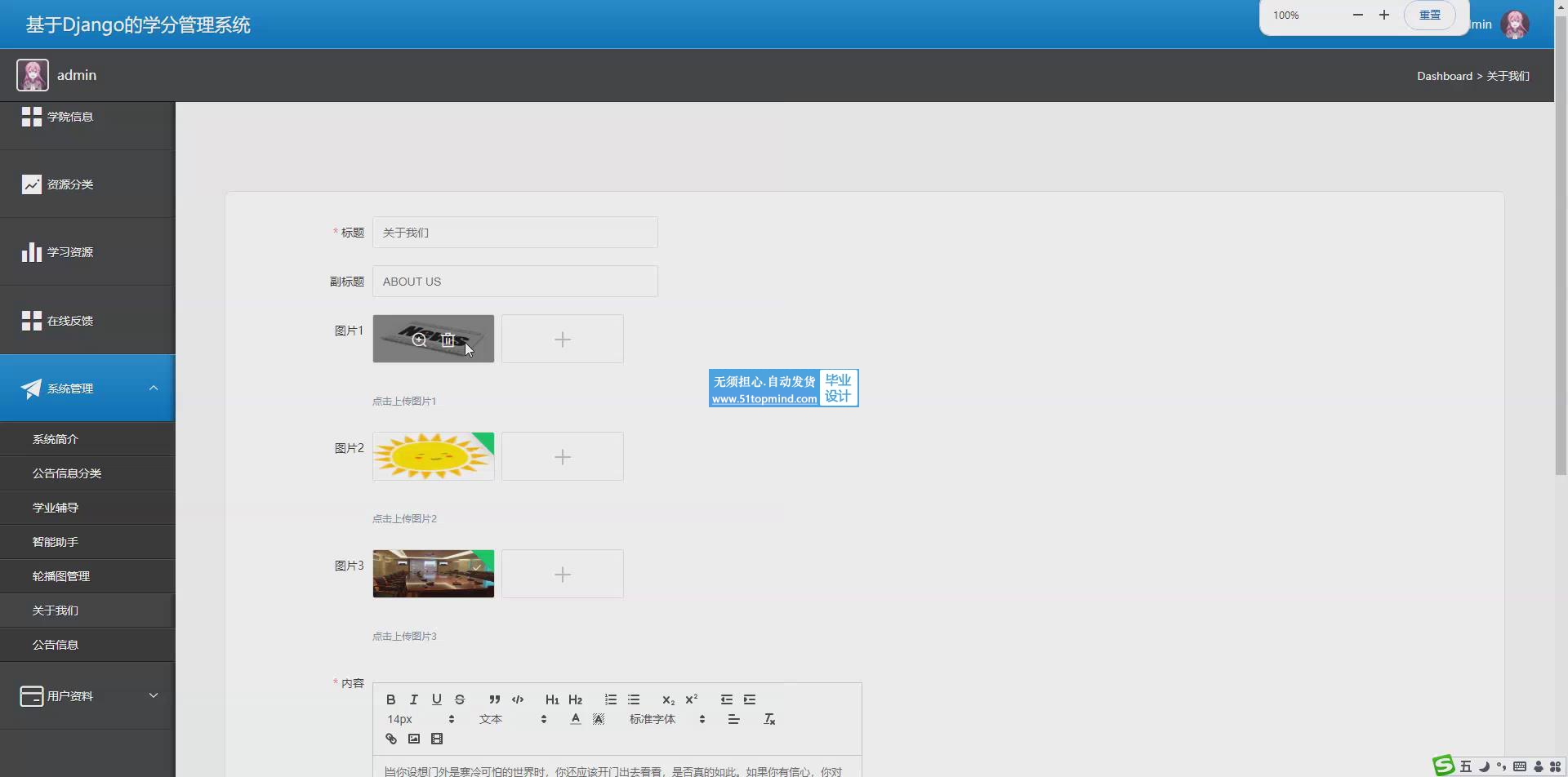Open the 文本 header style dropdown
The height and width of the screenshot is (777, 1568).
(x=513, y=719)
